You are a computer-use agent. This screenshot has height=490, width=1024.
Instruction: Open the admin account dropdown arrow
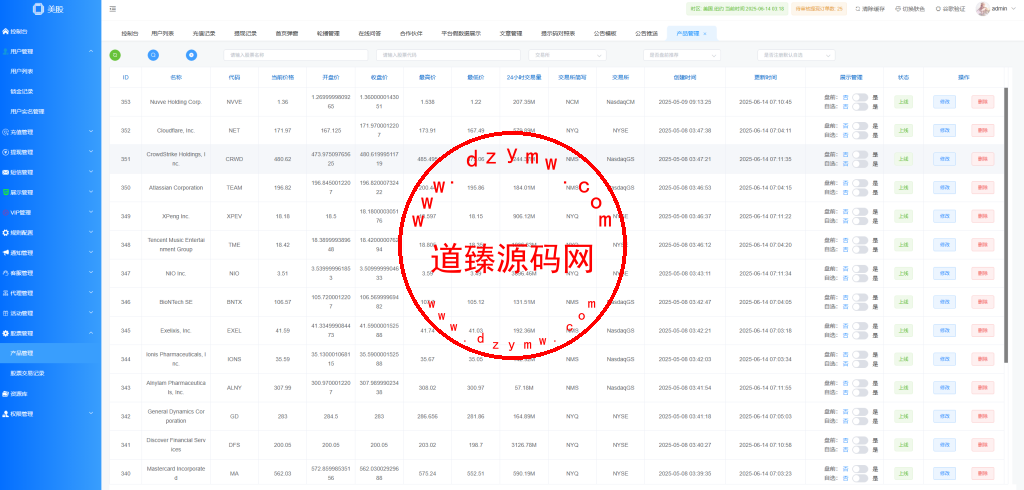tap(1014, 9)
